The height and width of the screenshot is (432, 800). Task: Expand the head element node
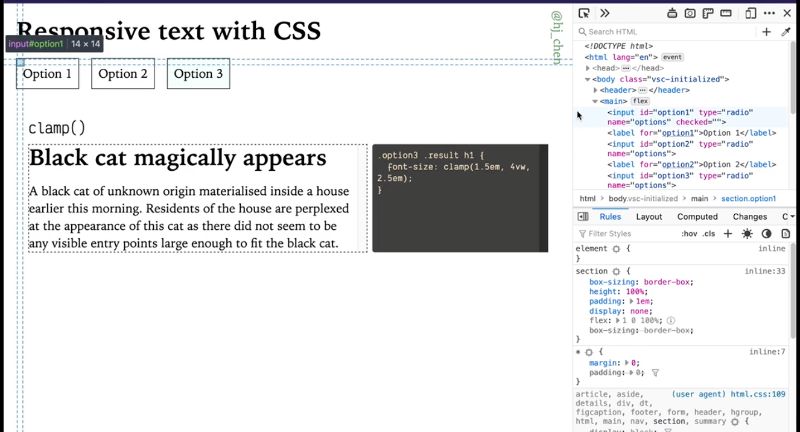[x=588, y=68]
